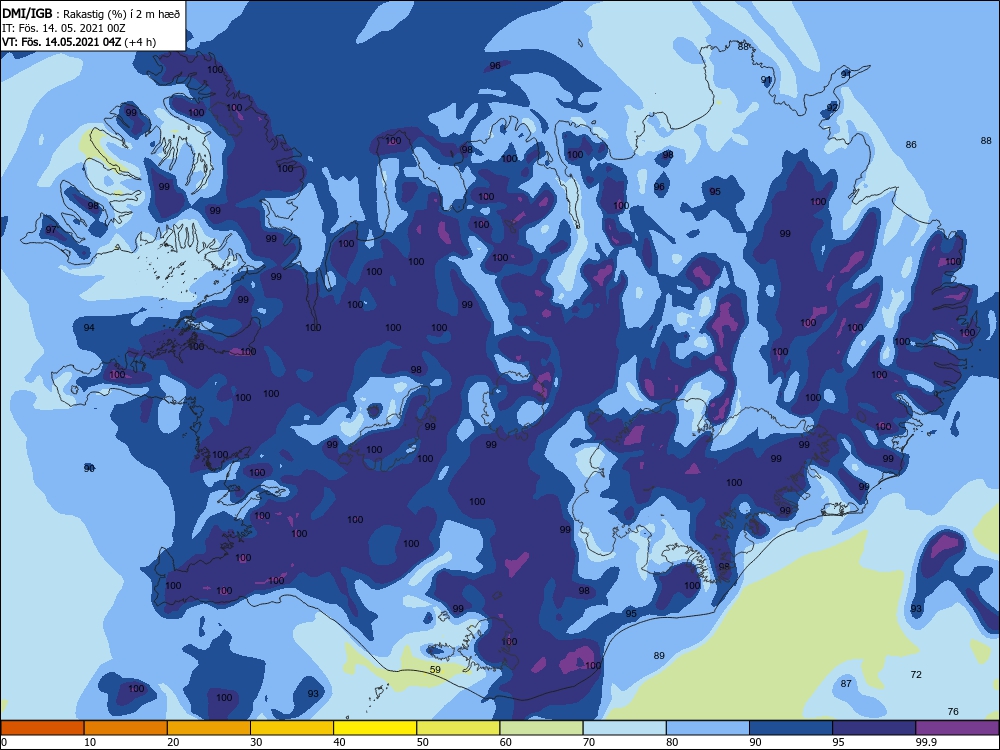Select the '72' humidity value over the sea
Image resolution: width=1000 pixels, height=750 pixels.
[x=916, y=674]
